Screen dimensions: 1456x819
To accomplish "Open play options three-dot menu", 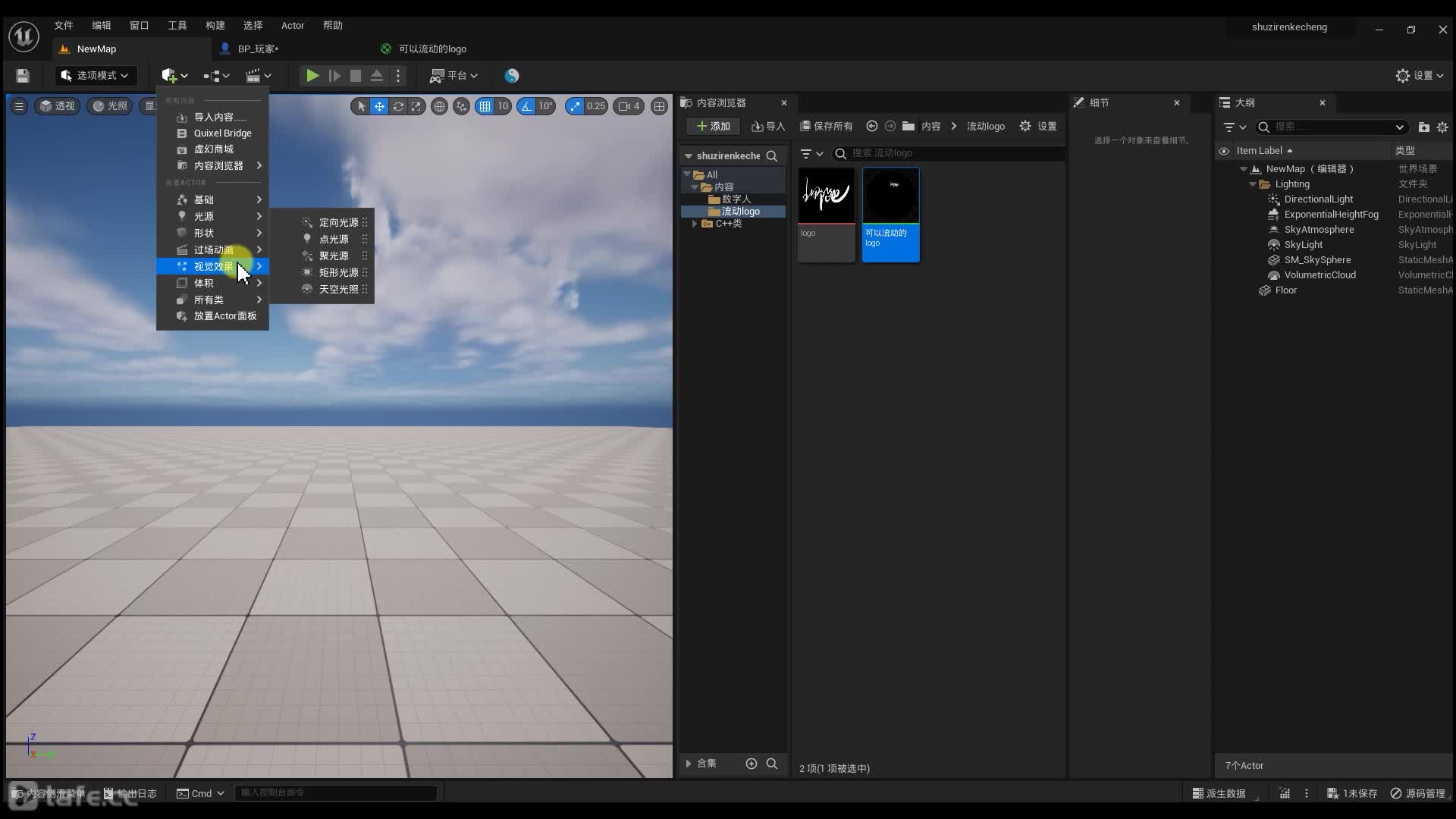I will point(397,76).
